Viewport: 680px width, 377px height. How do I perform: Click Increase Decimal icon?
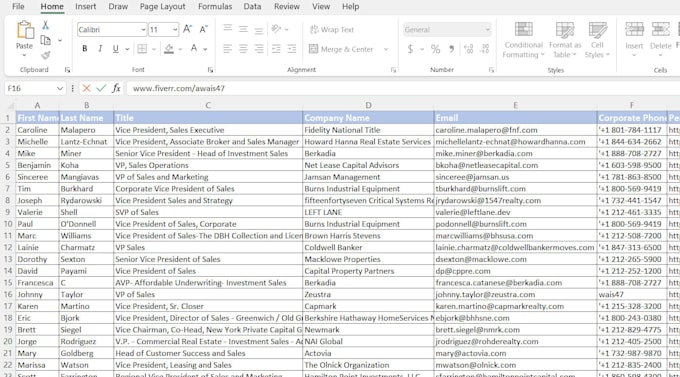(468, 49)
